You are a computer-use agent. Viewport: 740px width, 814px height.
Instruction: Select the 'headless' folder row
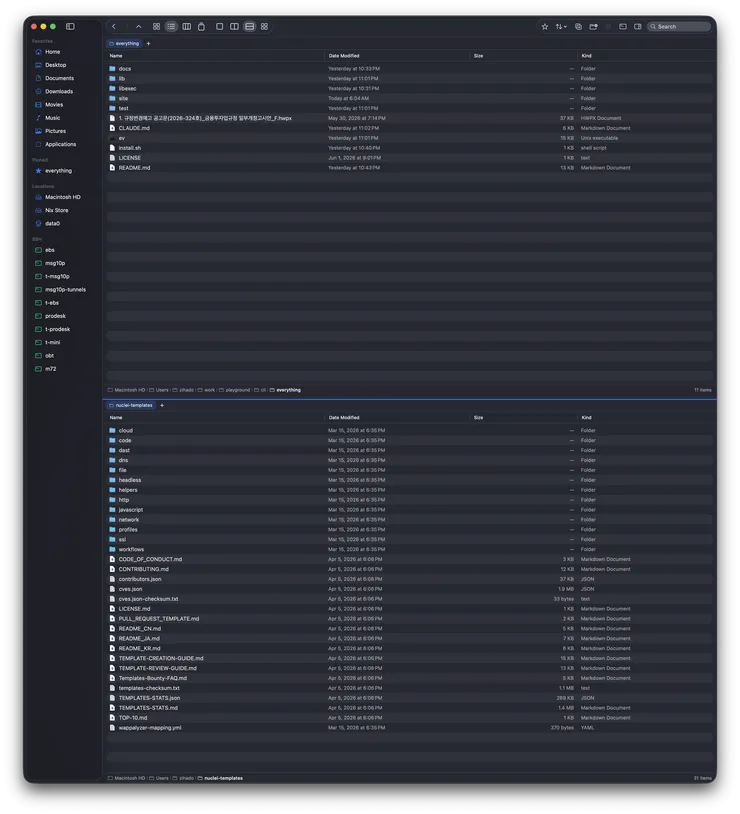coord(410,480)
